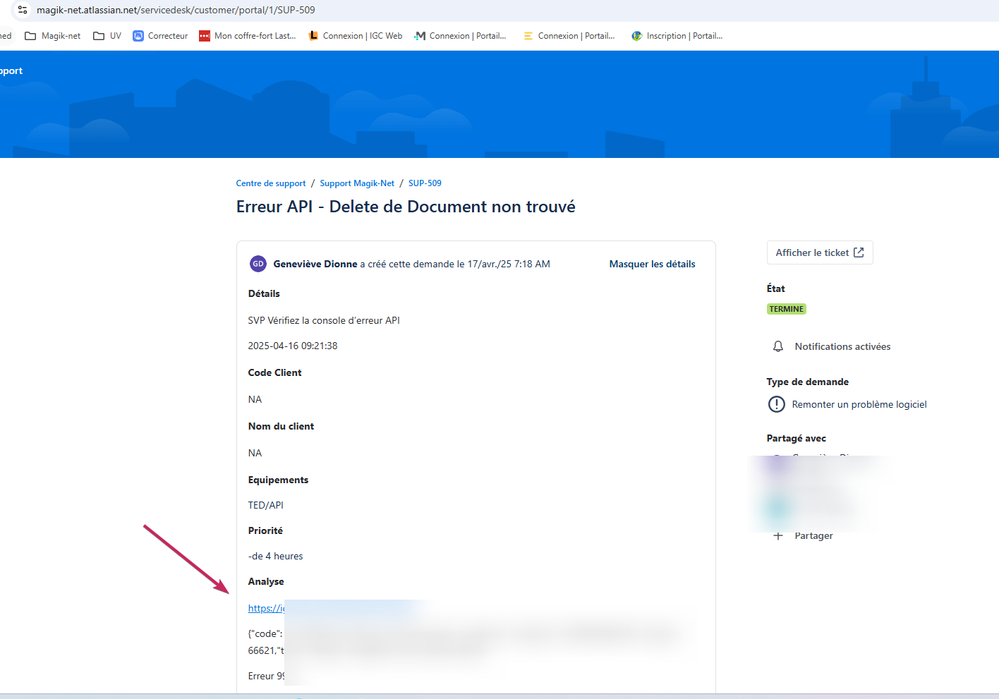The width and height of the screenshot is (999, 699).
Task: Click the Code Client field label
Action: tap(275, 373)
